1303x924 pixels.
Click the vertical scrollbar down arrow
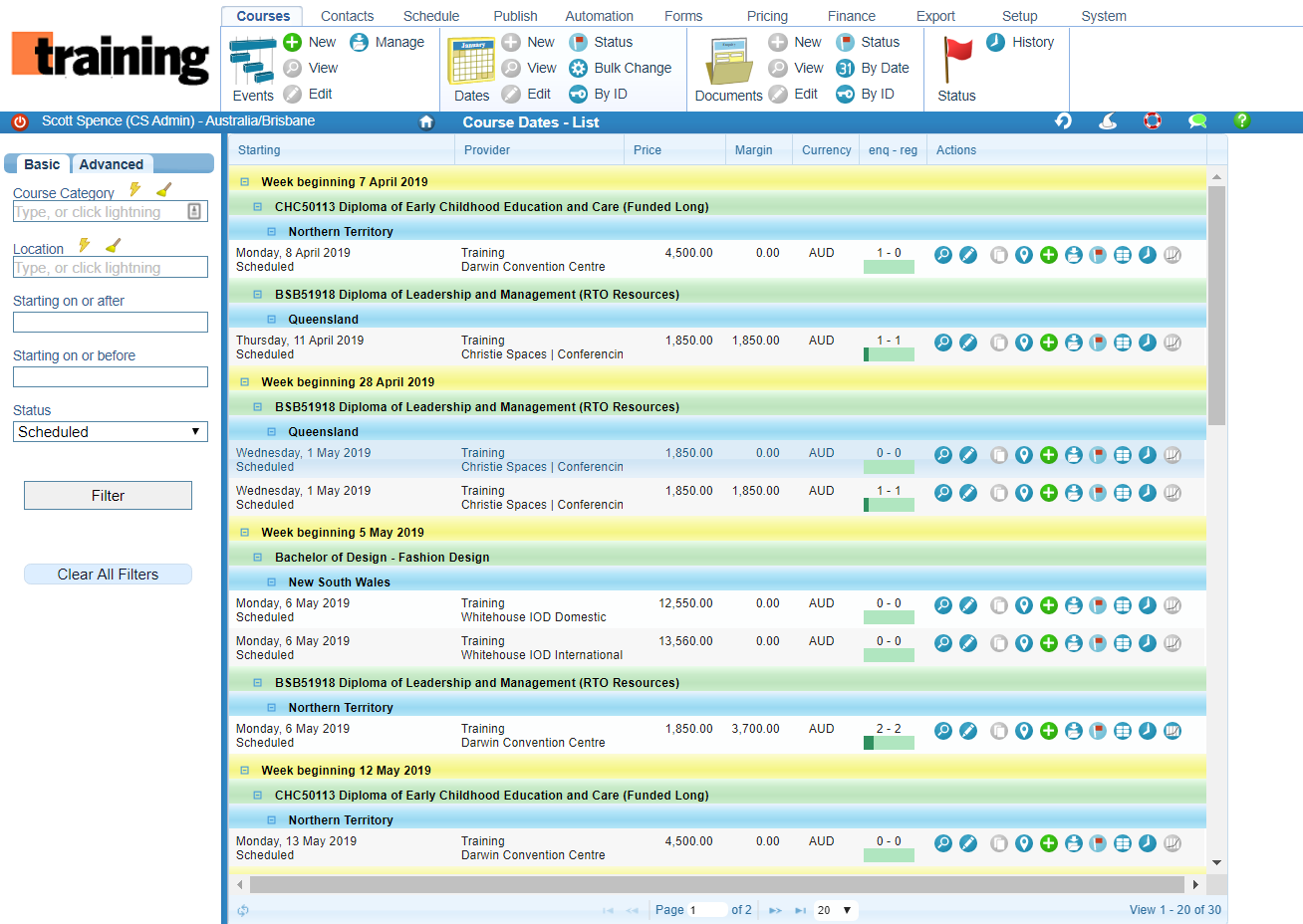pyautogui.click(x=1216, y=863)
